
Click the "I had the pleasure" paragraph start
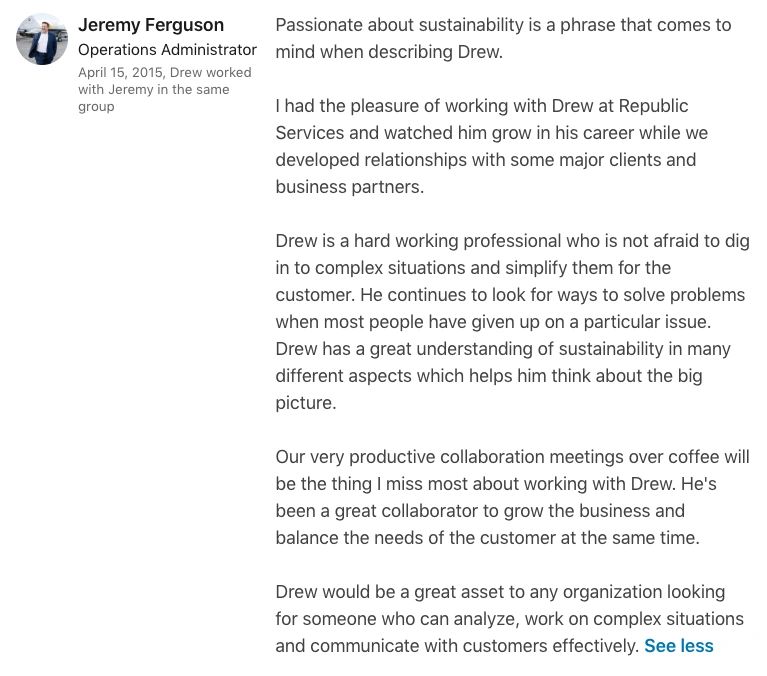340,106
